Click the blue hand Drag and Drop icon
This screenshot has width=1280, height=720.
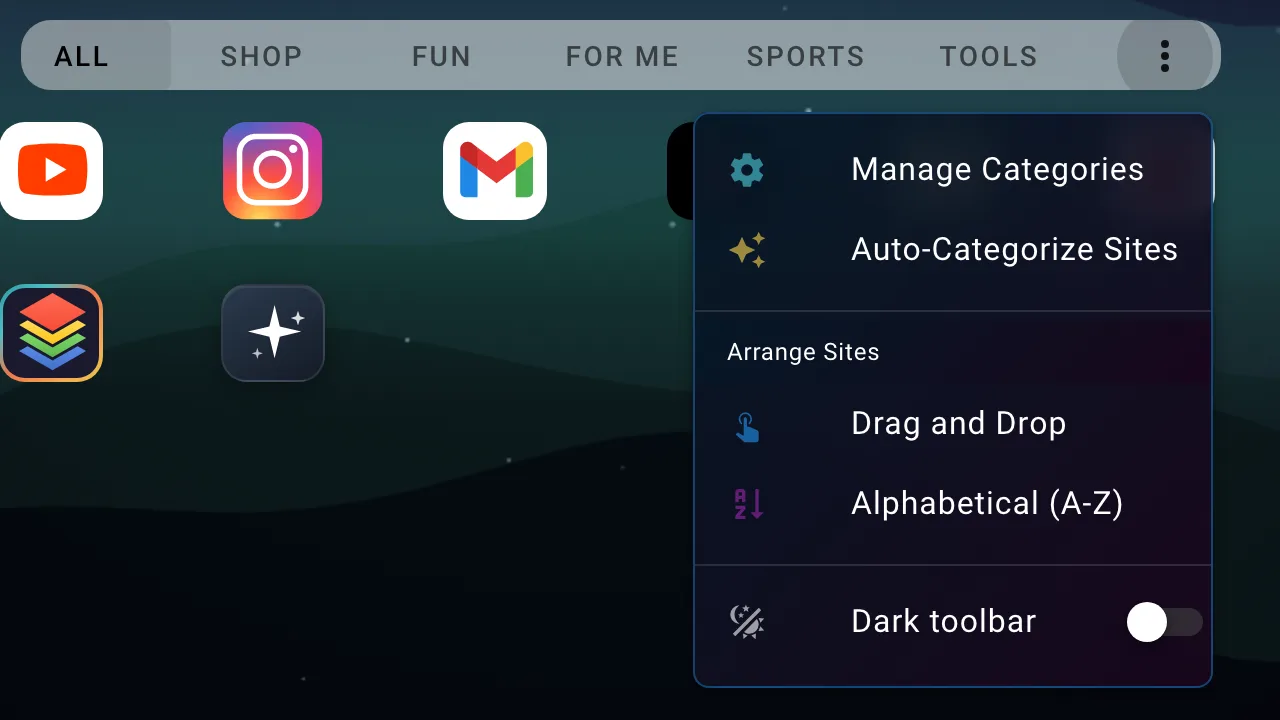[747, 426]
